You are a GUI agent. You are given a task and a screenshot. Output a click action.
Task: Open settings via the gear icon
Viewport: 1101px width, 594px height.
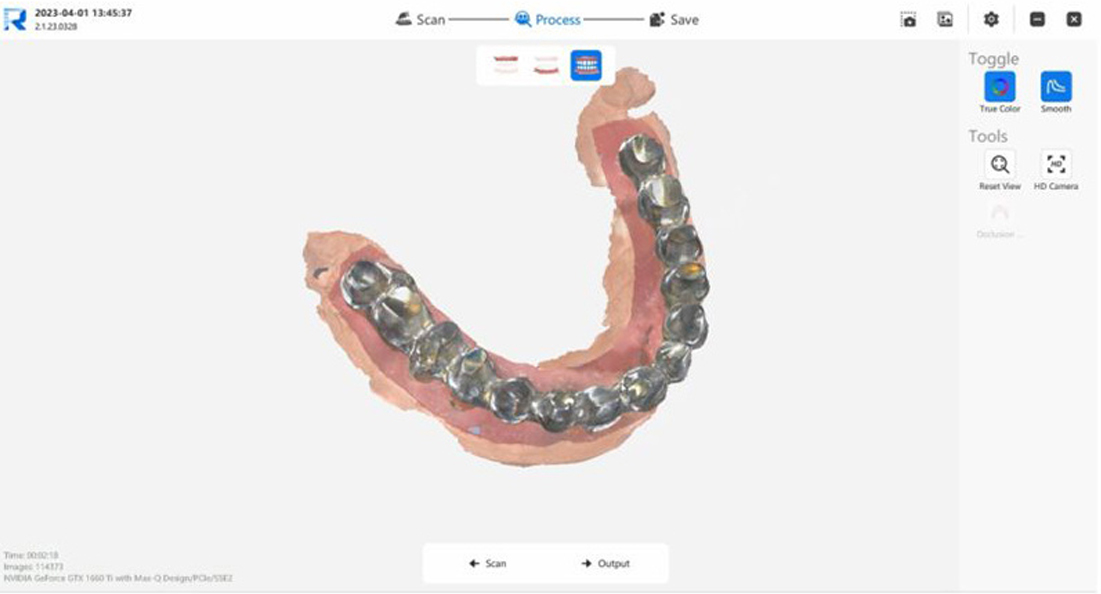(x=991, y=20)
